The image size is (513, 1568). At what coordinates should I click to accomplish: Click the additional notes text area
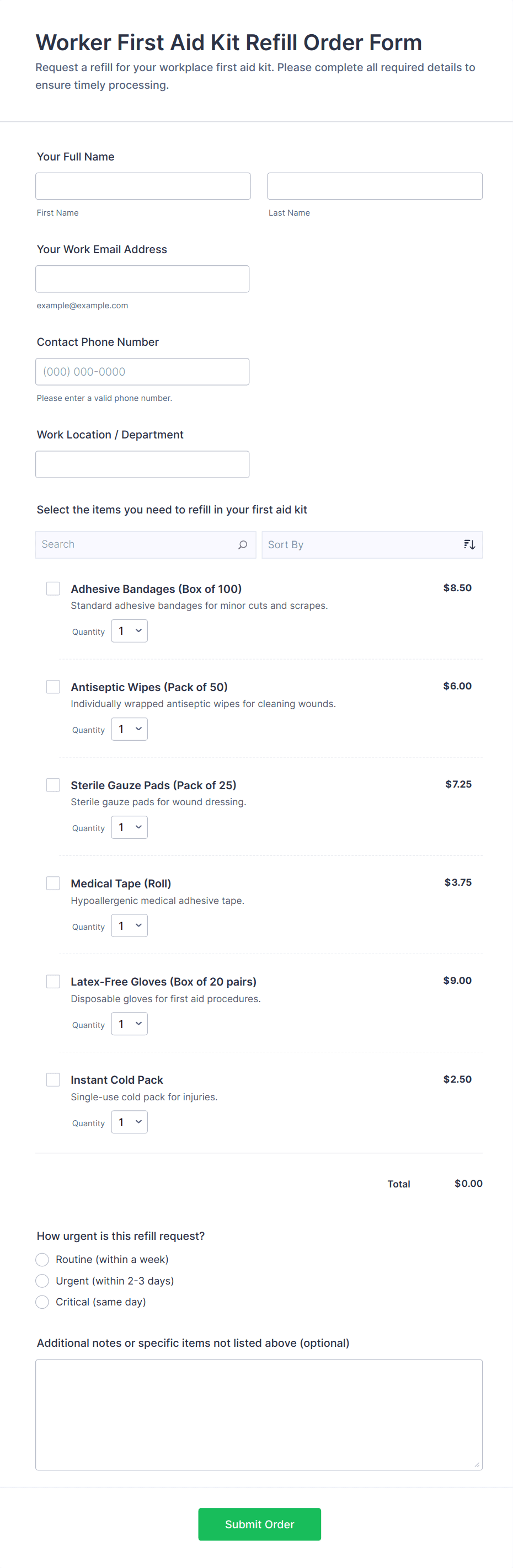pyautogui.click(x=259, y=1415)
